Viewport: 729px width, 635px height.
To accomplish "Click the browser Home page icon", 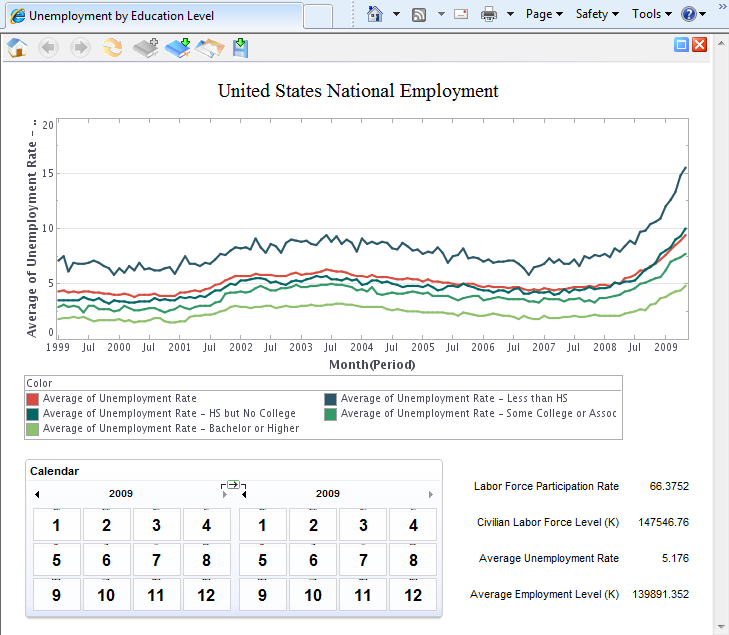I will click(375, 14).
